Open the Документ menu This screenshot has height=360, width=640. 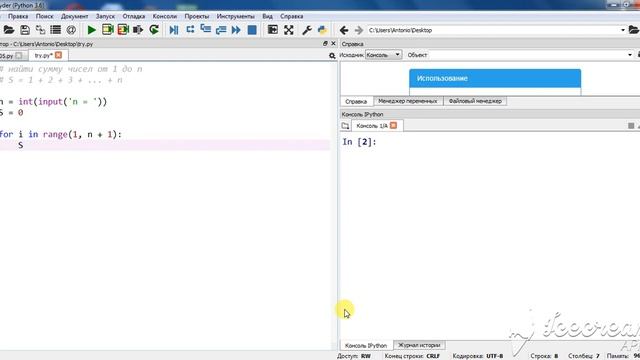coord(74,16)
